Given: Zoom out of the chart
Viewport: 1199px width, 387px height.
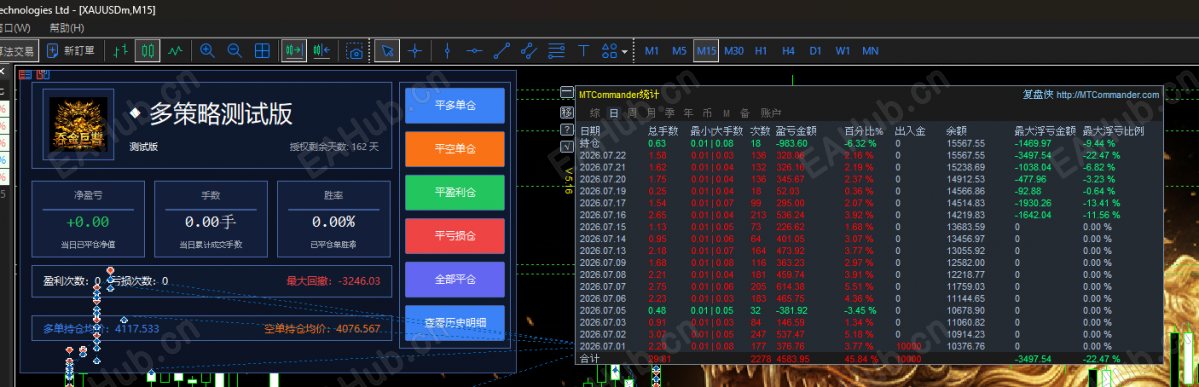Looking at the screenshot, I should (x=234, y=51).
